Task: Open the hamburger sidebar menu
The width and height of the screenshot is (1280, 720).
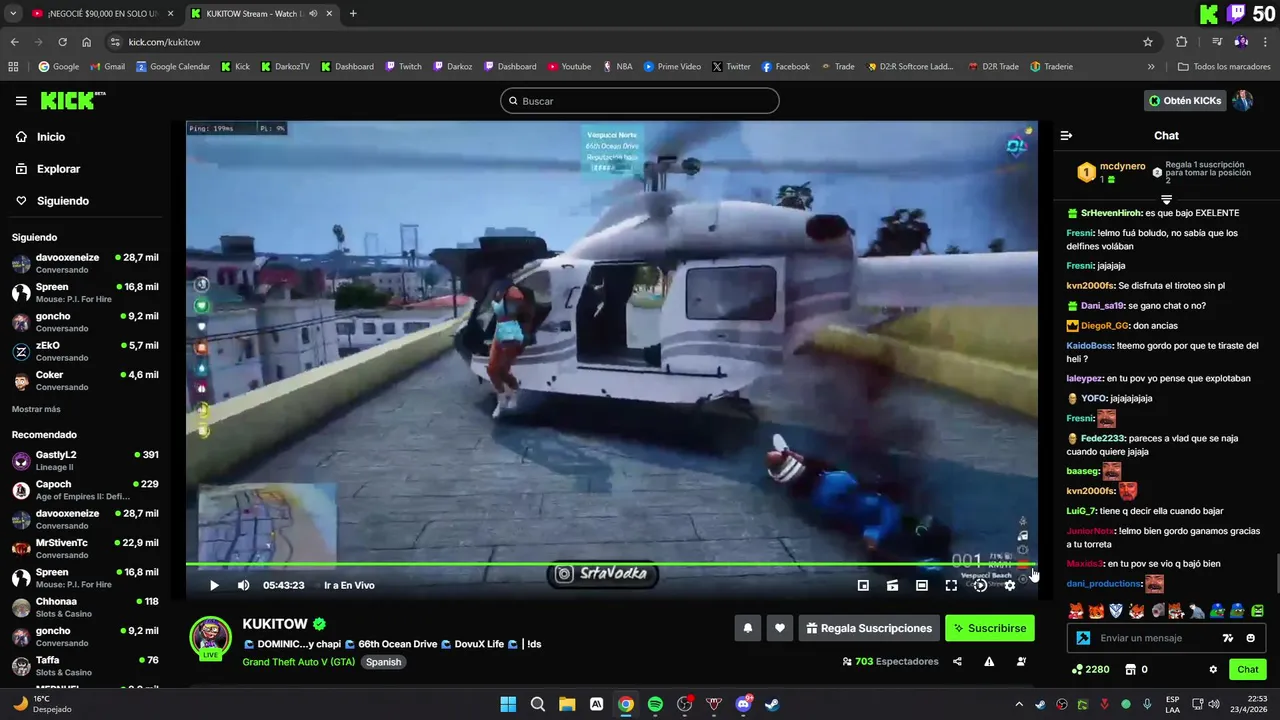Action: 21,101
